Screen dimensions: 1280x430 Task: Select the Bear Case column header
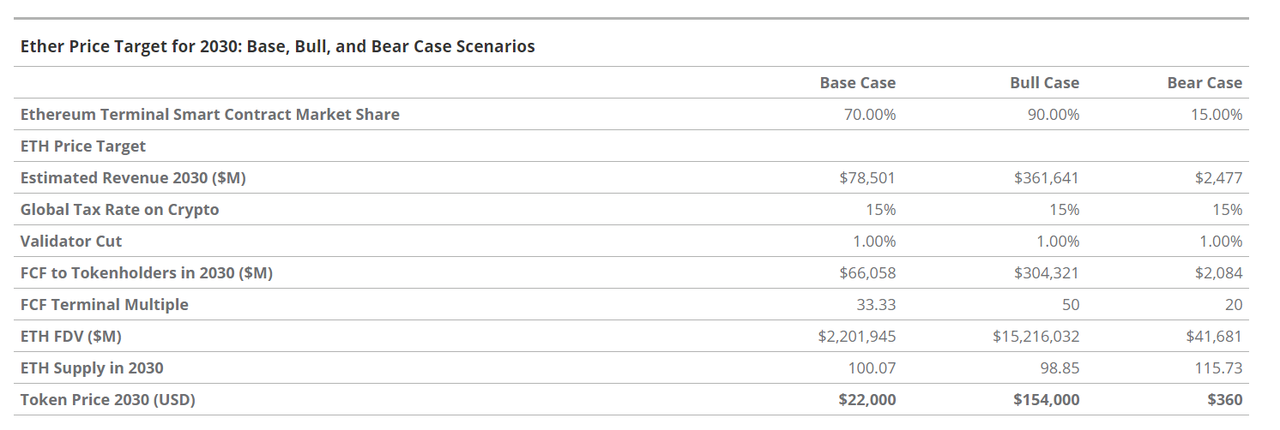pyautogui.click(x=1204, y=83)
